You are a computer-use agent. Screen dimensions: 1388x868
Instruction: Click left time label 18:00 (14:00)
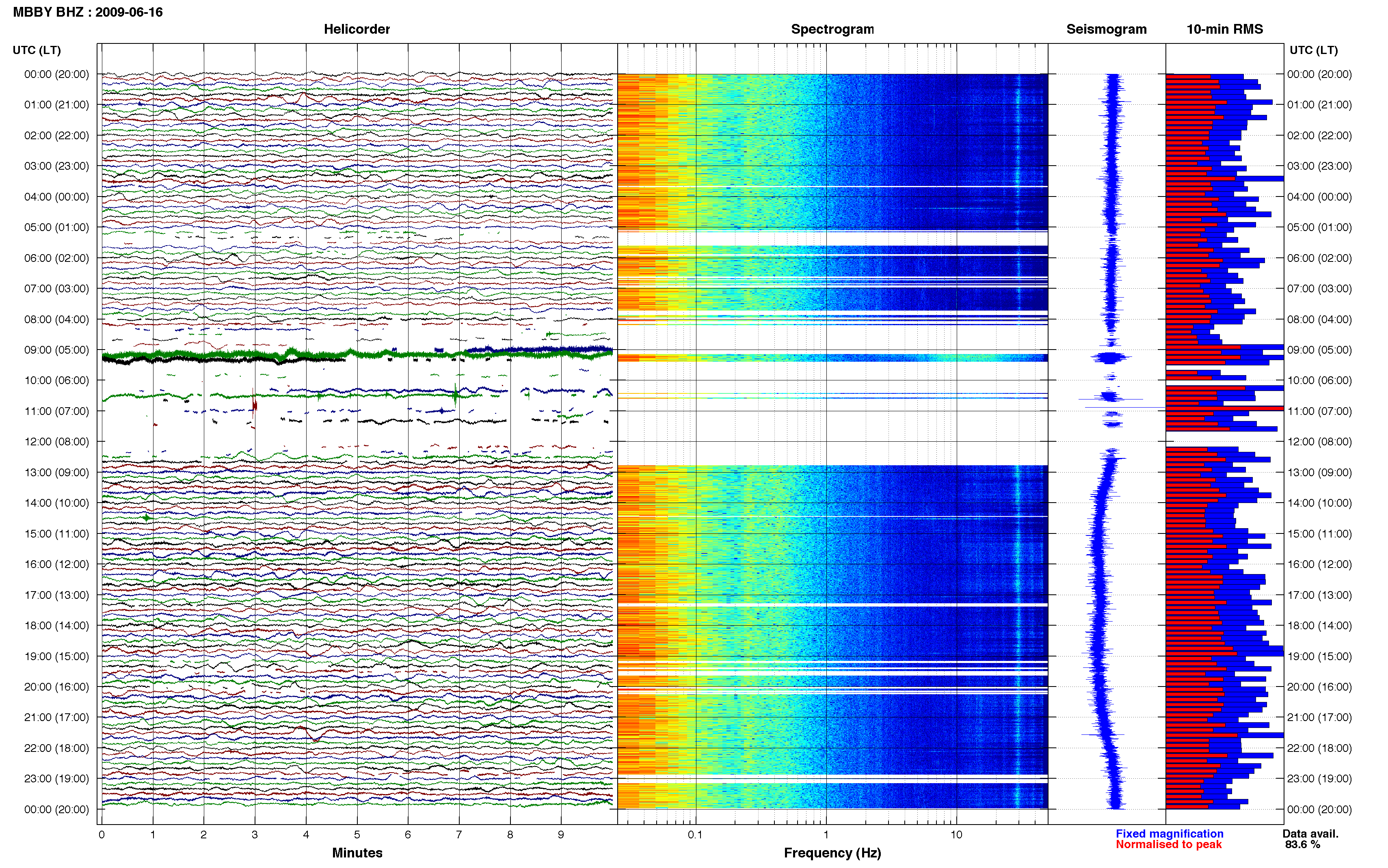(x=57, y=625)
